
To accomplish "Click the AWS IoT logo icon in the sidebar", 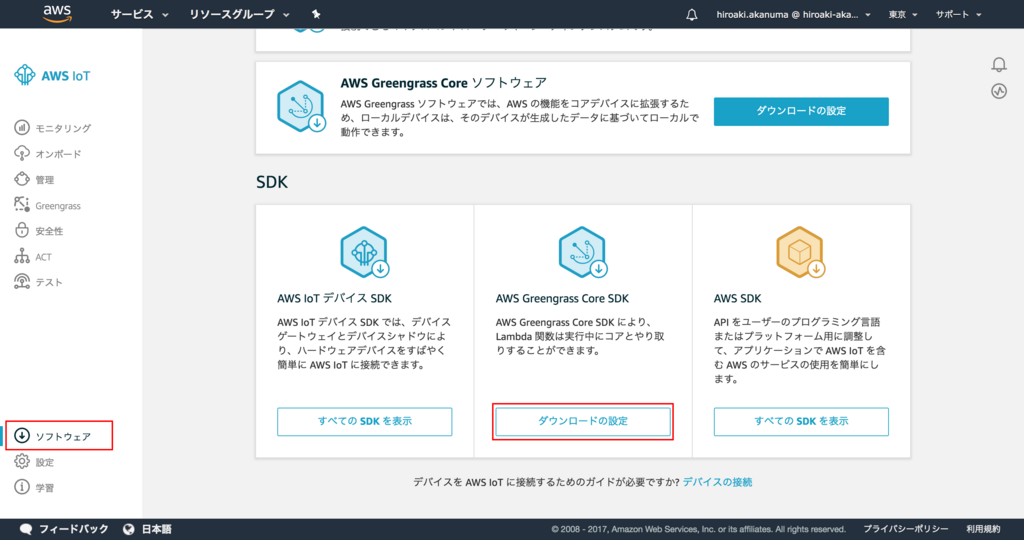I will click(x=25, y=75).
